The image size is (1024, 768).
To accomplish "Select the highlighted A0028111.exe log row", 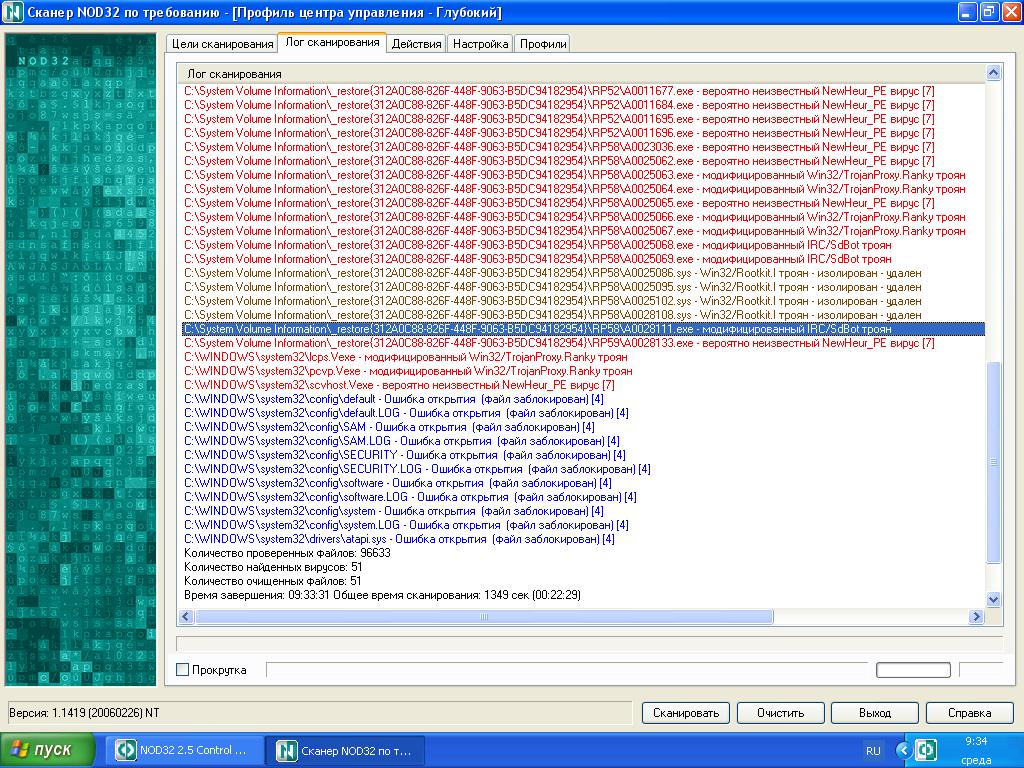I will click(583, 329).
